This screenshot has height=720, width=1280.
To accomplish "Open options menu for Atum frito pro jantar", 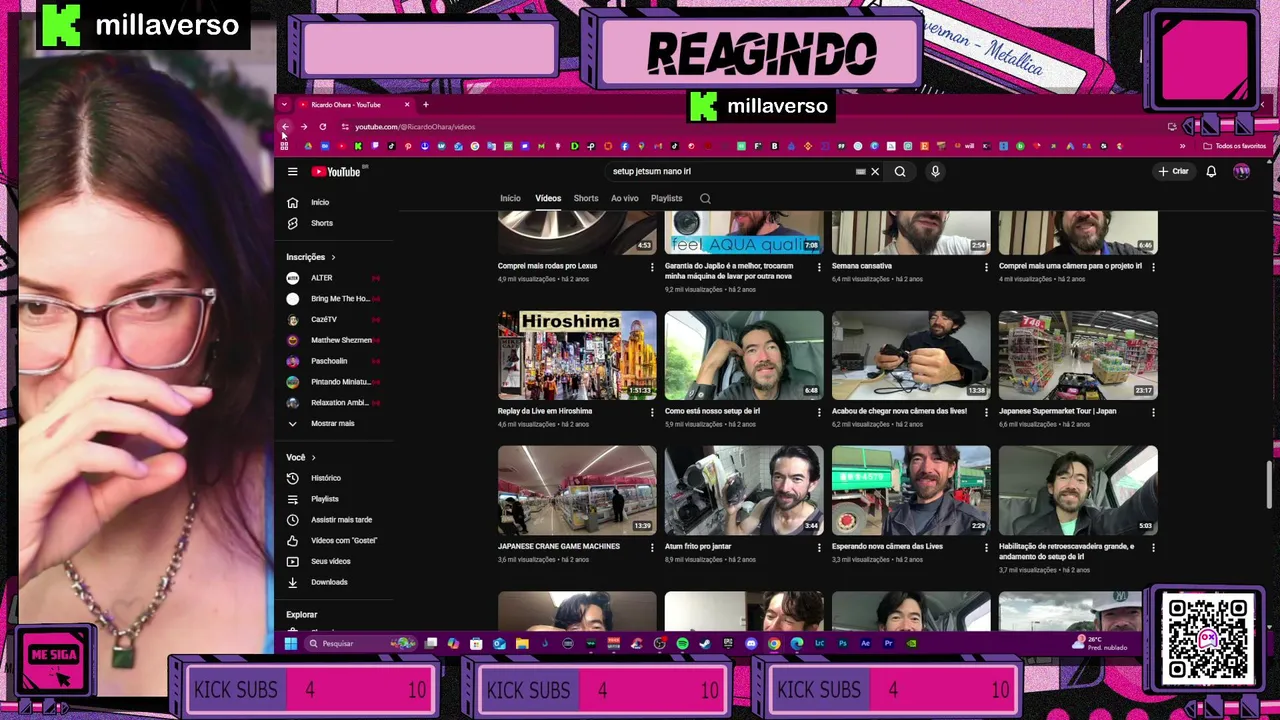I will (x=819, y=547).
